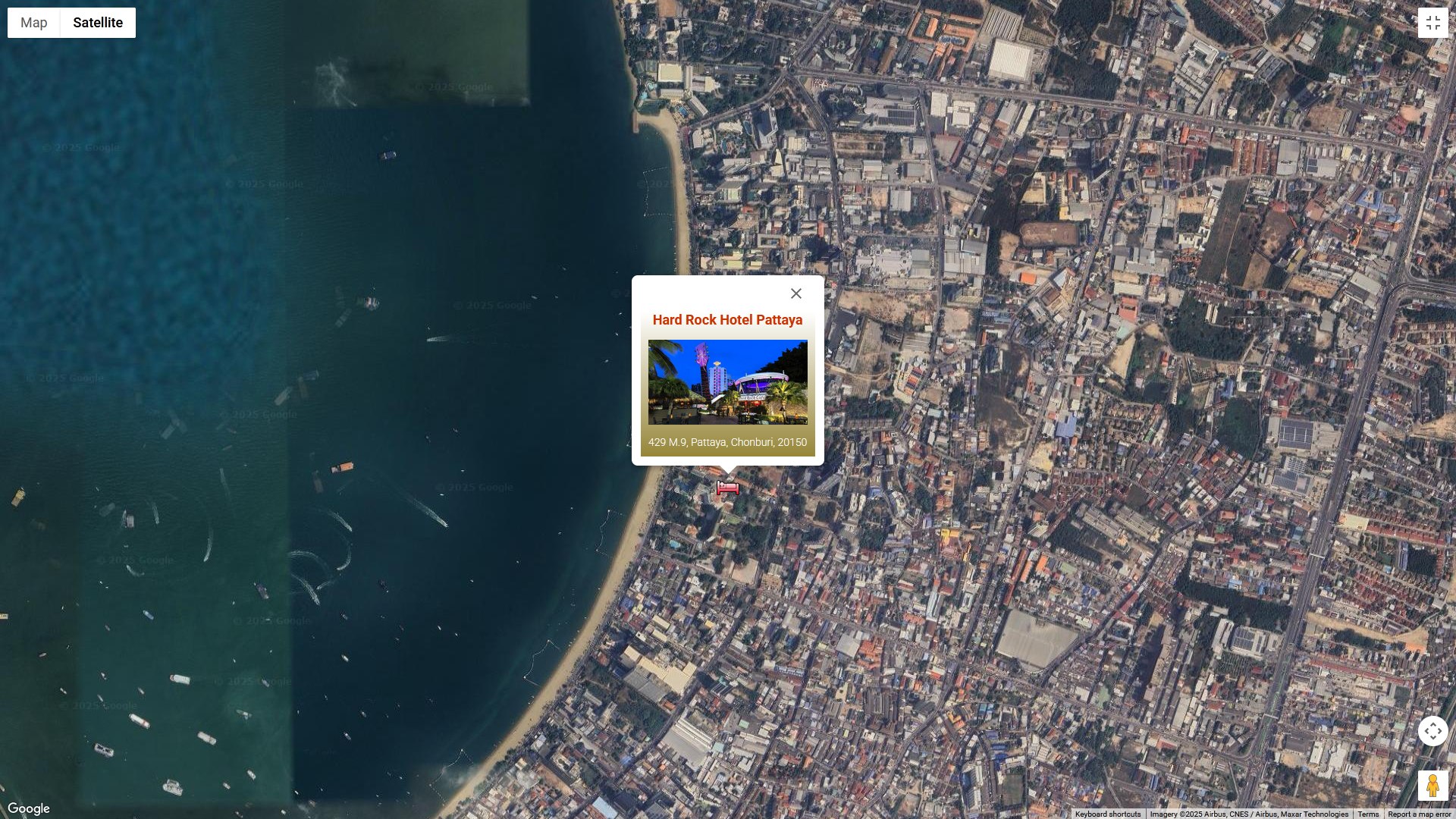The height and width of the screenshot is (819, 1456).
Task: Click the red bed hotel marker
Action: (x=727, y=488)
